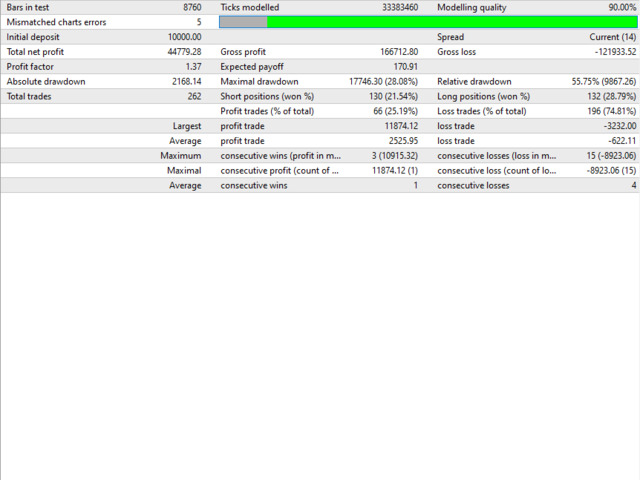This screenshot has height=480, width=640.
Task: Select the 'Short positions (won %)' label
Action: [267, 96]
